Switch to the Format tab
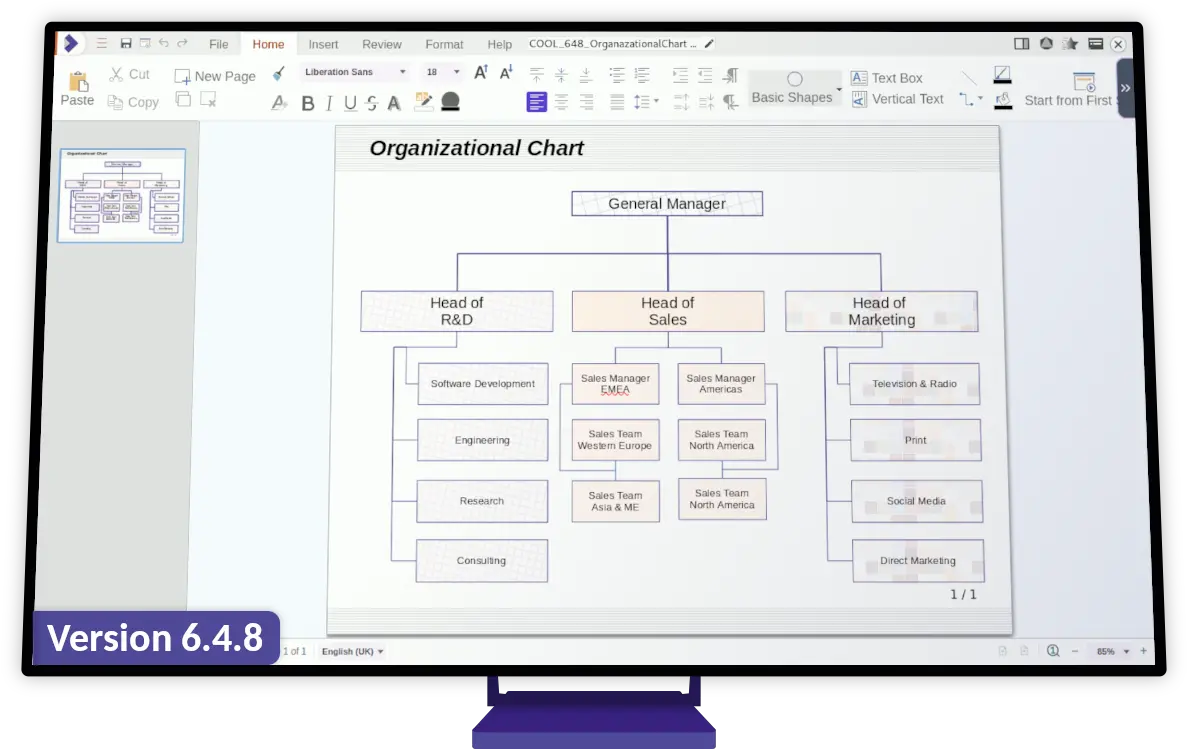 444,44
